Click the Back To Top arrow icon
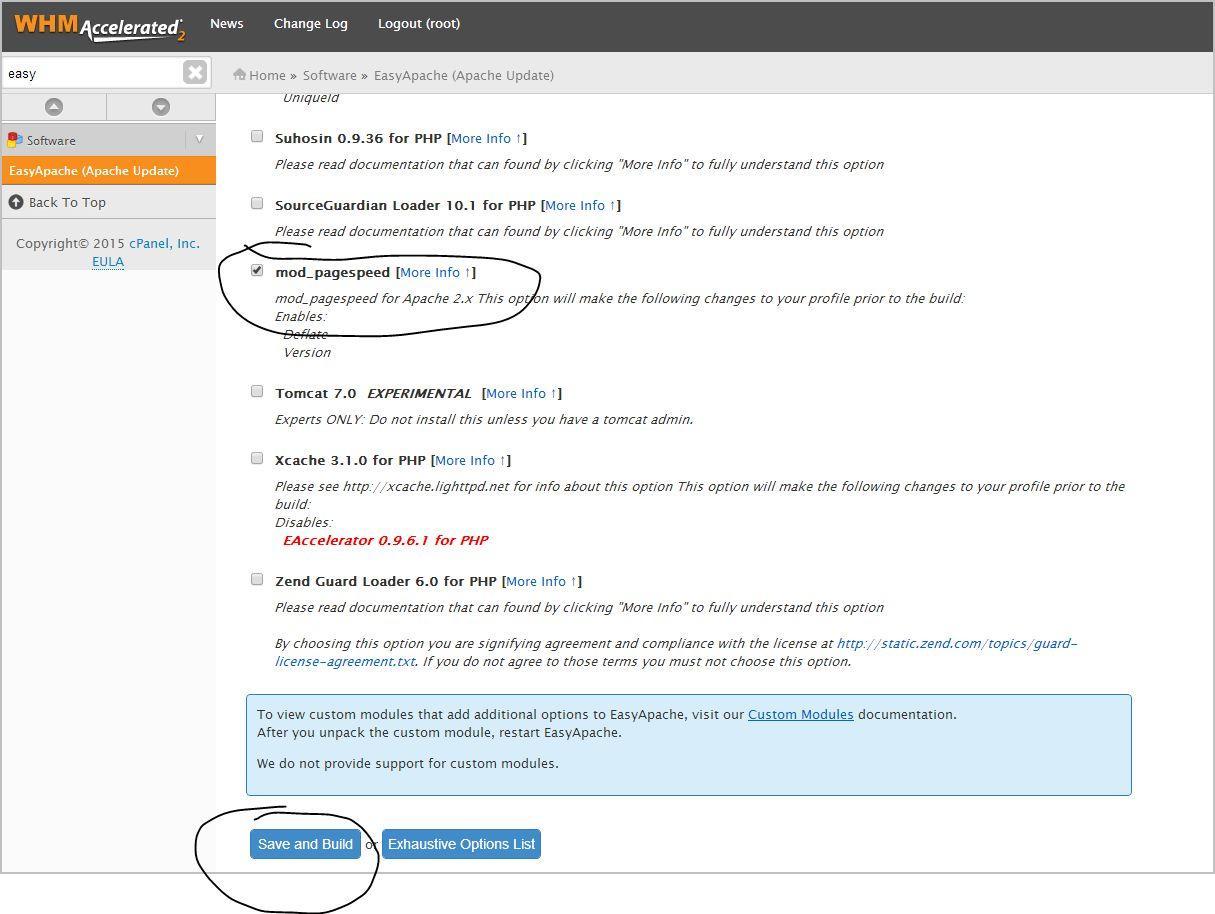1215x914 pixels. (16, 202)
